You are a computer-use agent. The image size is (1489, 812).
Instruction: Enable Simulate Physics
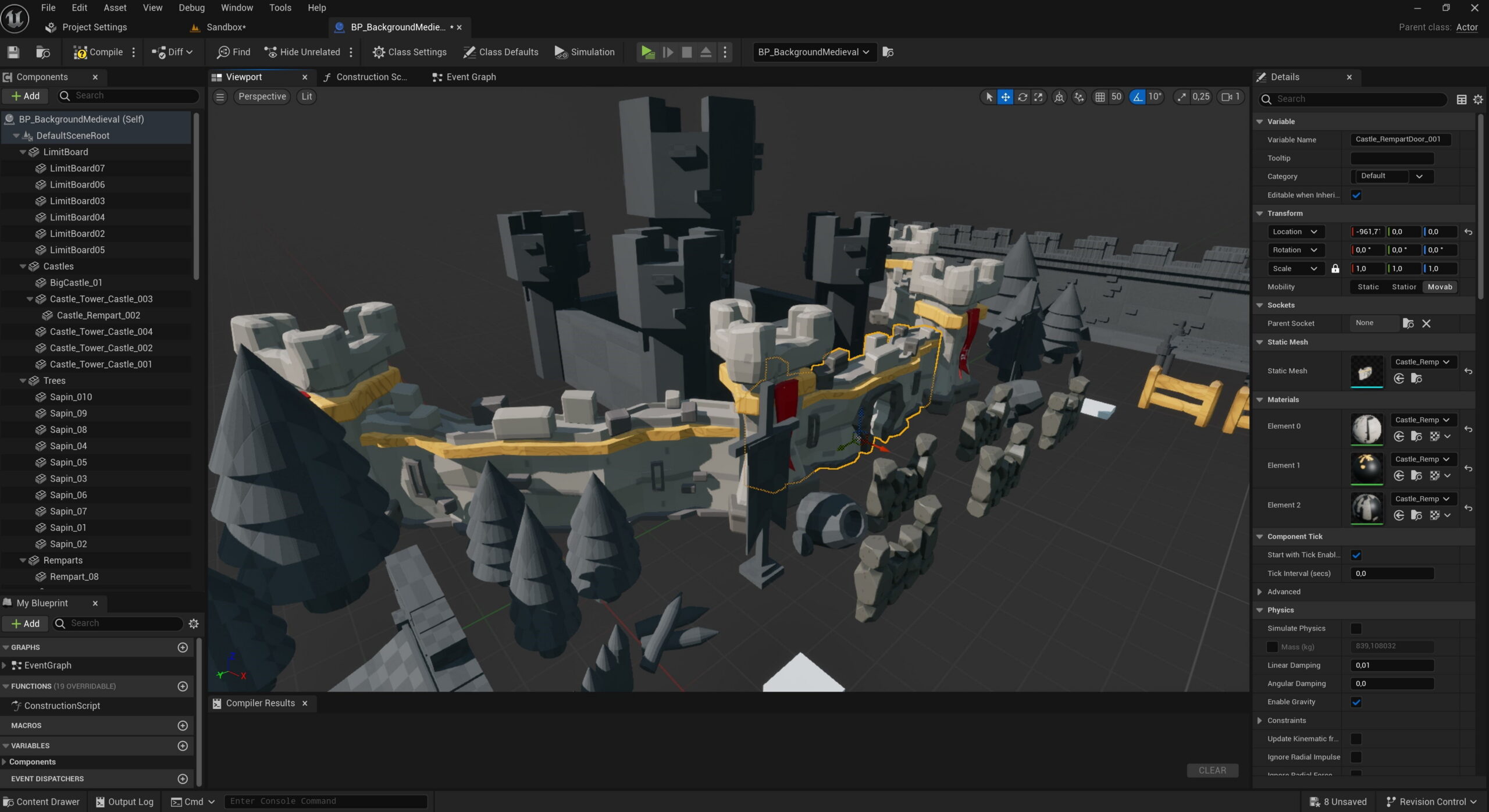tap(1356, 628)
